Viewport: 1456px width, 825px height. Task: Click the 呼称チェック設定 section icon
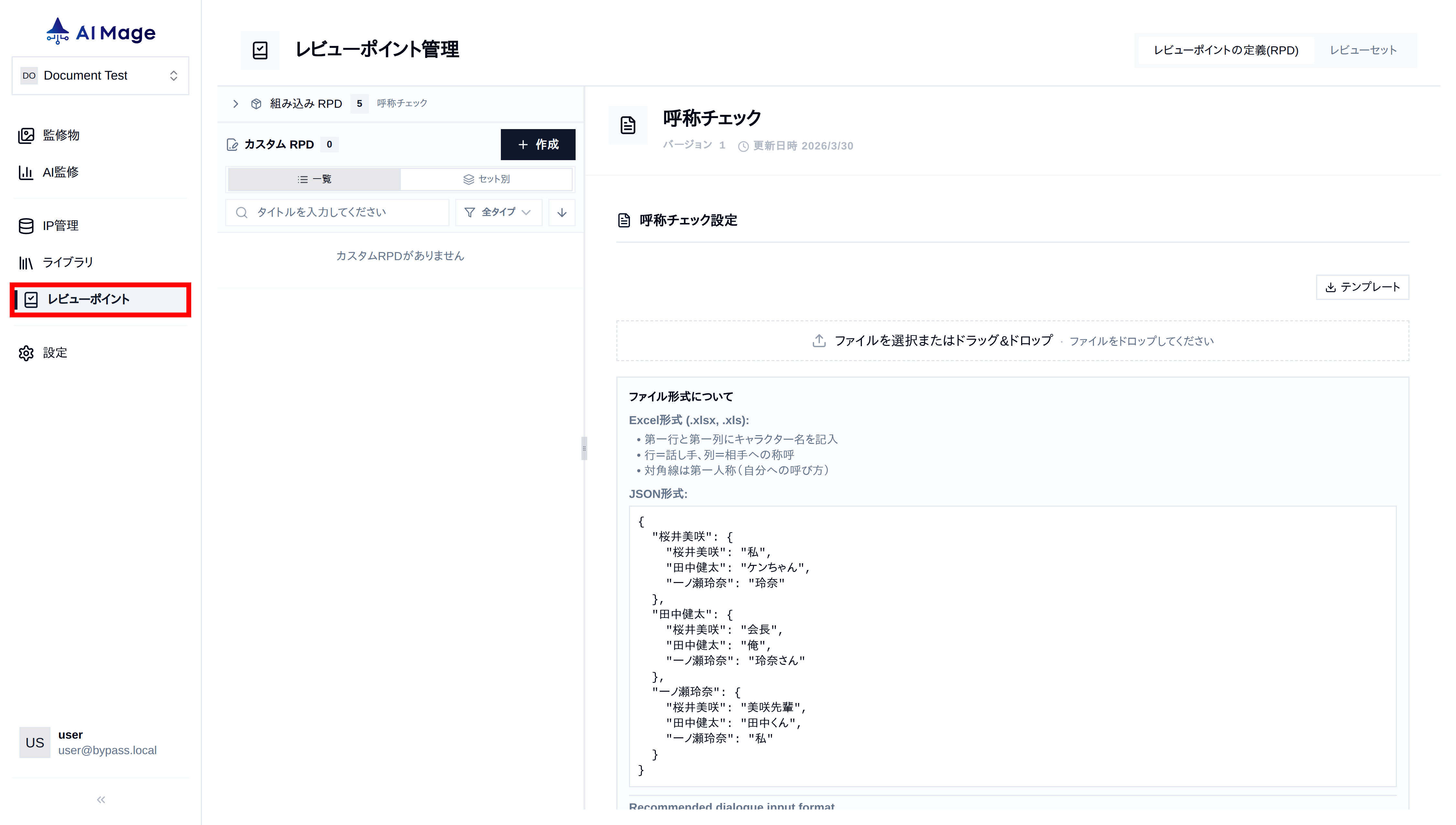coord(624,220)
